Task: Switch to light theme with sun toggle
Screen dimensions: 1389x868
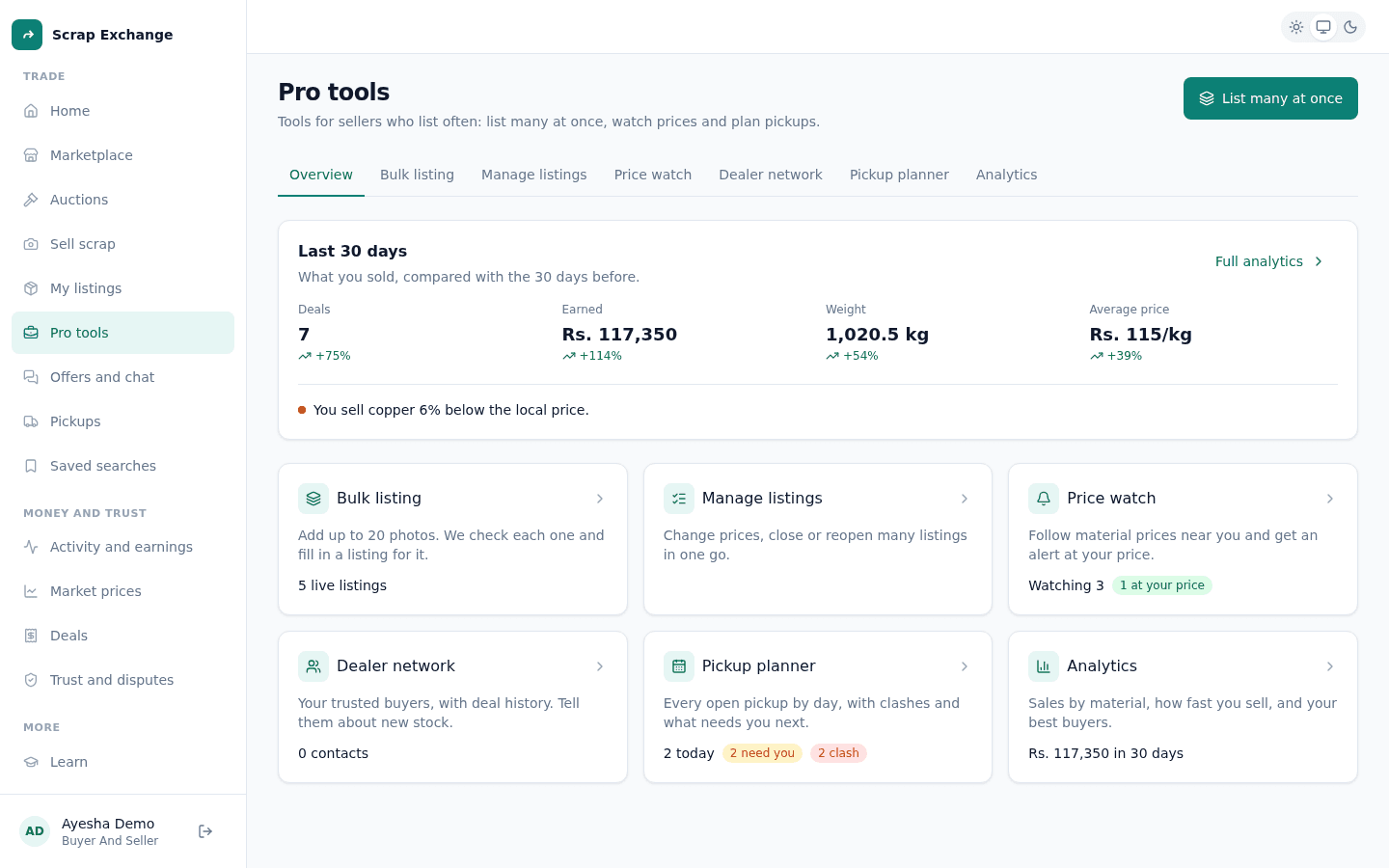Action: click(x=1296, y=27)
